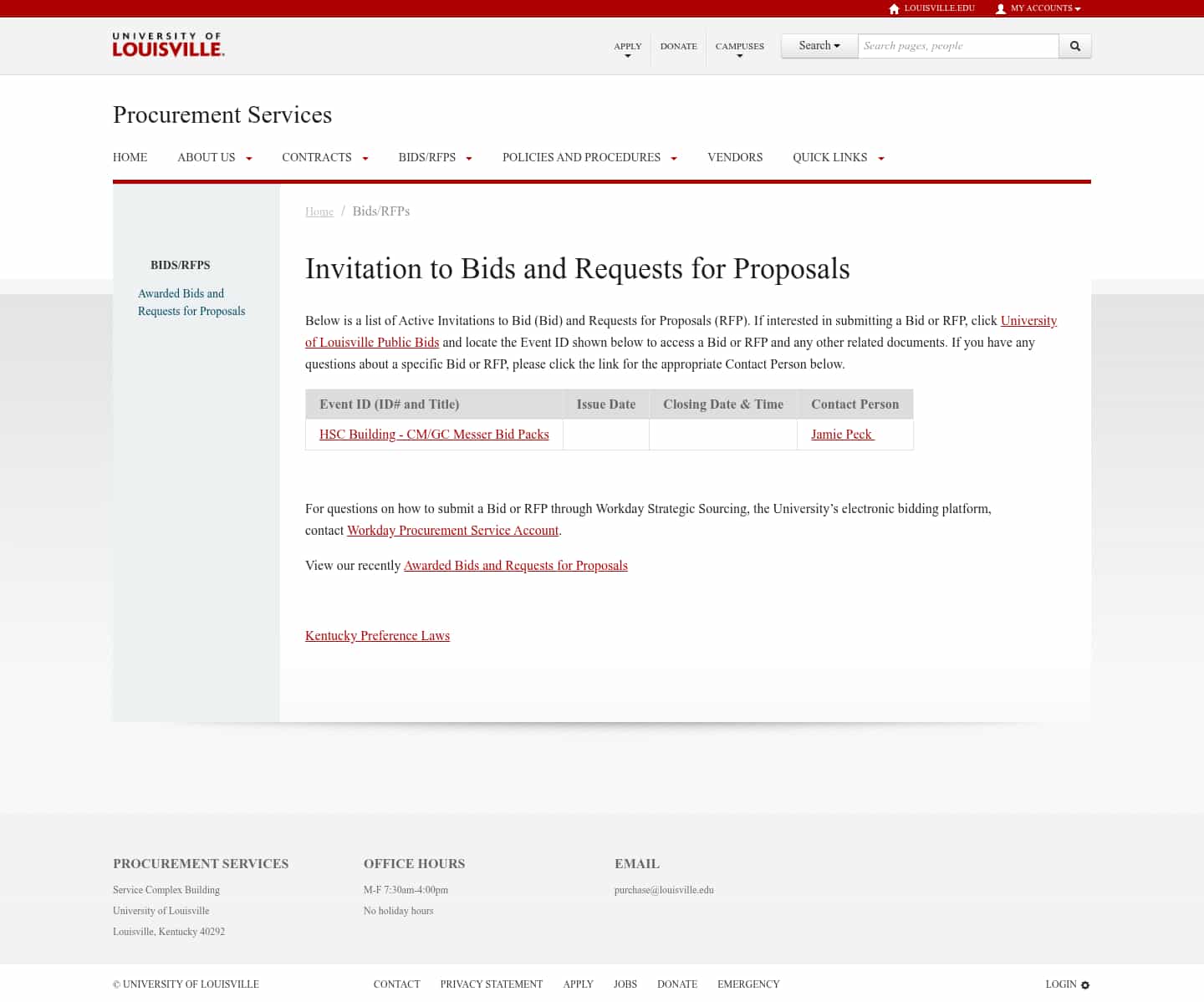Open sidebar Awarded Bids and Requests for Proposals

click(x=191, y=303)
